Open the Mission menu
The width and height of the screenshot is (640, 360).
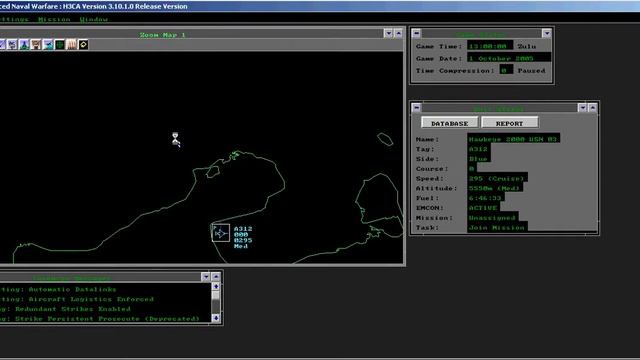54,19
